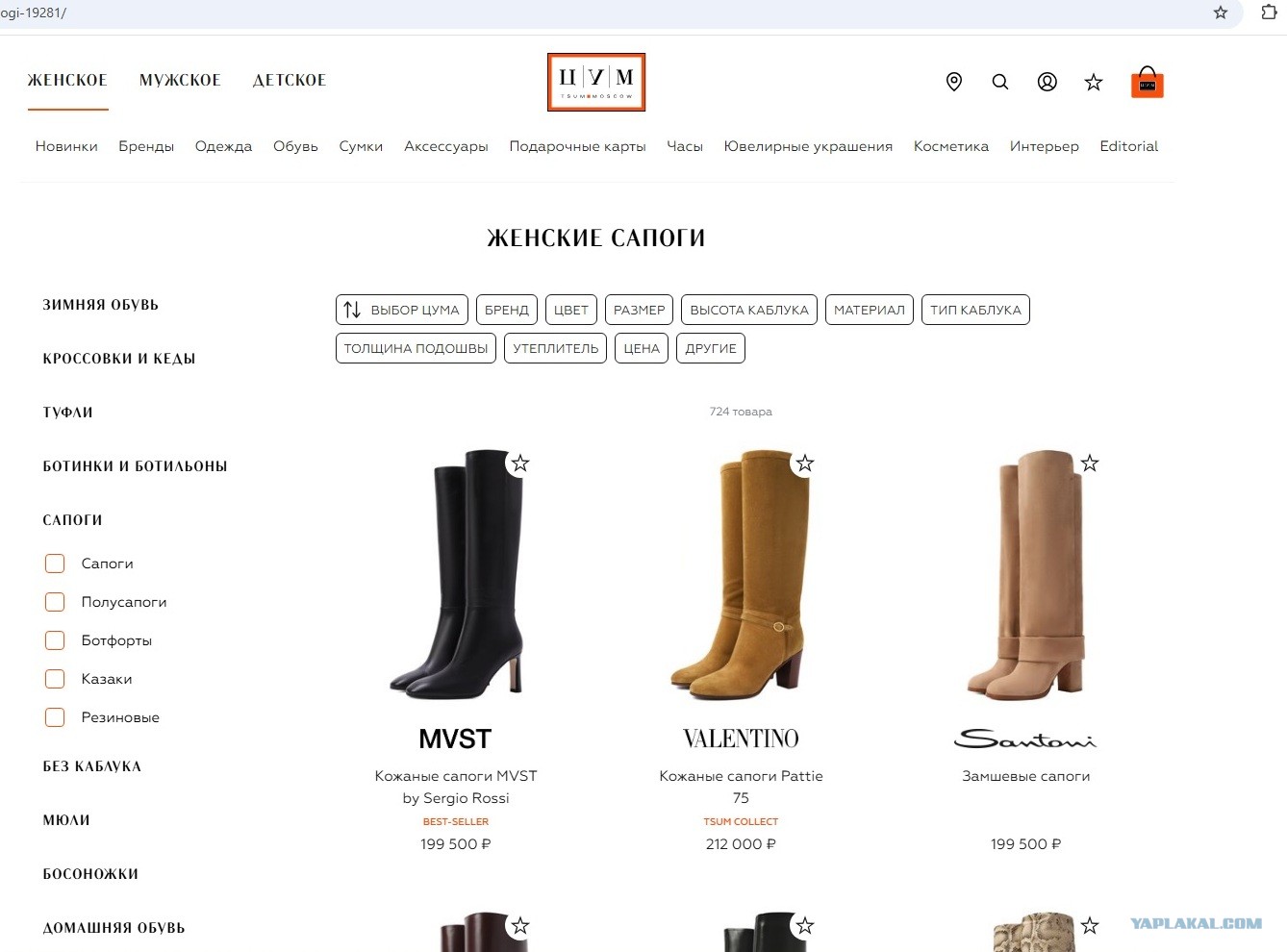Viewport: 1287px width, 952px height.
Task: Check the Полусапоги filter checkbox
Action: [55, 602]
